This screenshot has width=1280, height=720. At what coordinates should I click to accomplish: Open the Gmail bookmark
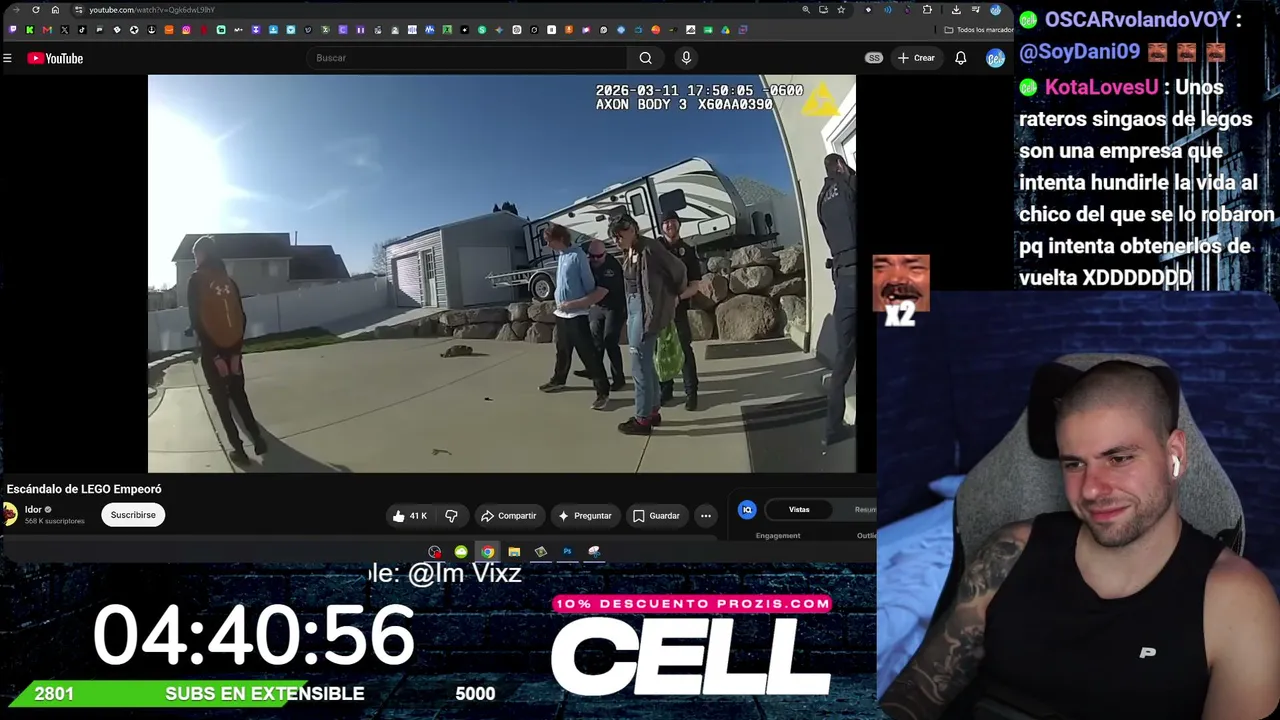coord(47,30)
